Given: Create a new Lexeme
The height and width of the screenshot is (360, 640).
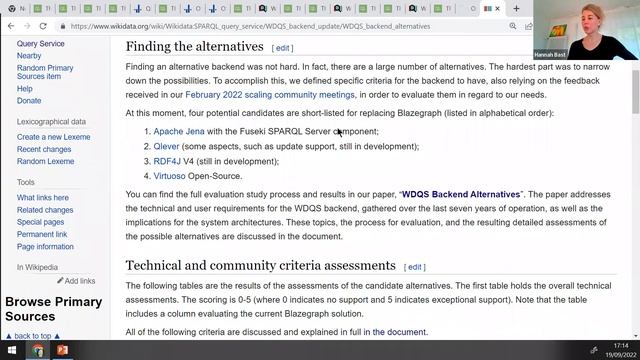Looking at the screenshot, I should click(x=53, y=137).
